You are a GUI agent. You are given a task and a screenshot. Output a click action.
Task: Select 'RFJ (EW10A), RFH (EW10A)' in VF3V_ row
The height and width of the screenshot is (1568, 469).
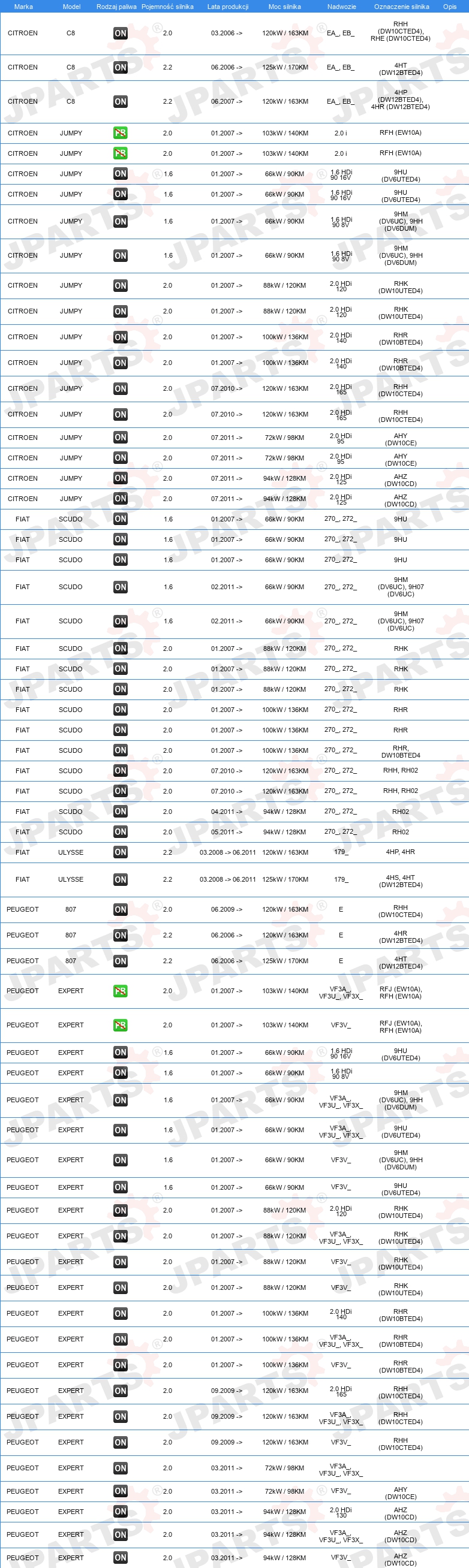pos(400,1027)
